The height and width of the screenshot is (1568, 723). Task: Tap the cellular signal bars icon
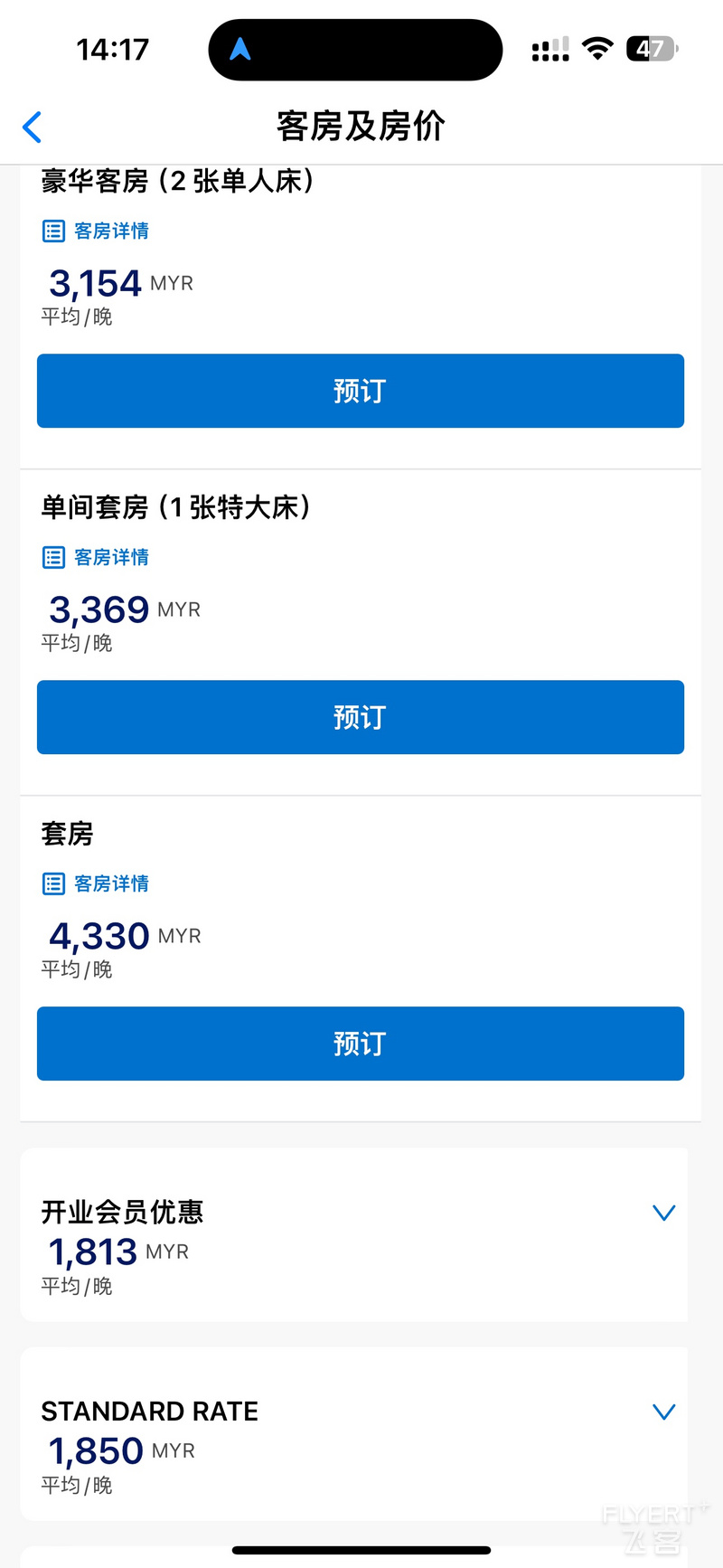coord(550,50)
